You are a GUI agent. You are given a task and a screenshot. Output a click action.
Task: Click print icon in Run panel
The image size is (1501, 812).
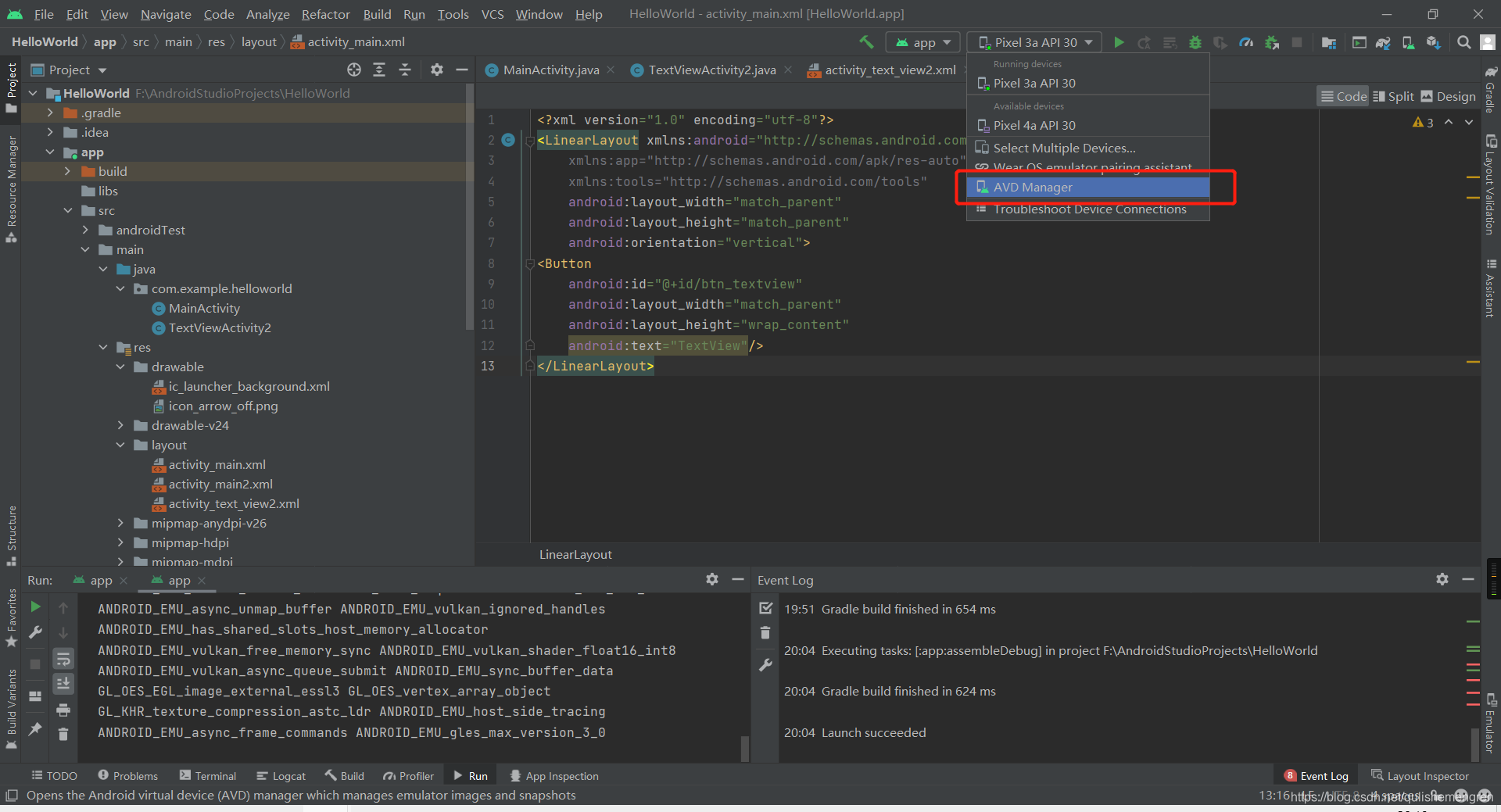(x=63, y=710)
